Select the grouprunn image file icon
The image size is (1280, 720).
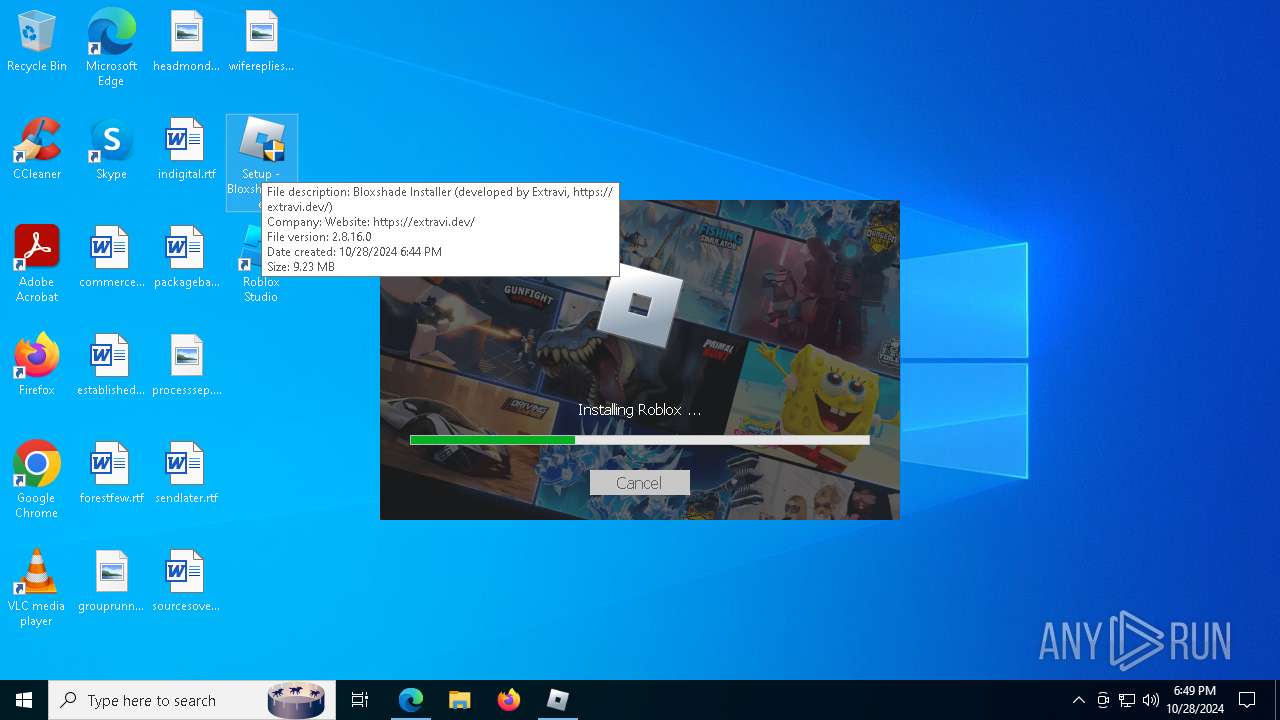click(111, 581)
